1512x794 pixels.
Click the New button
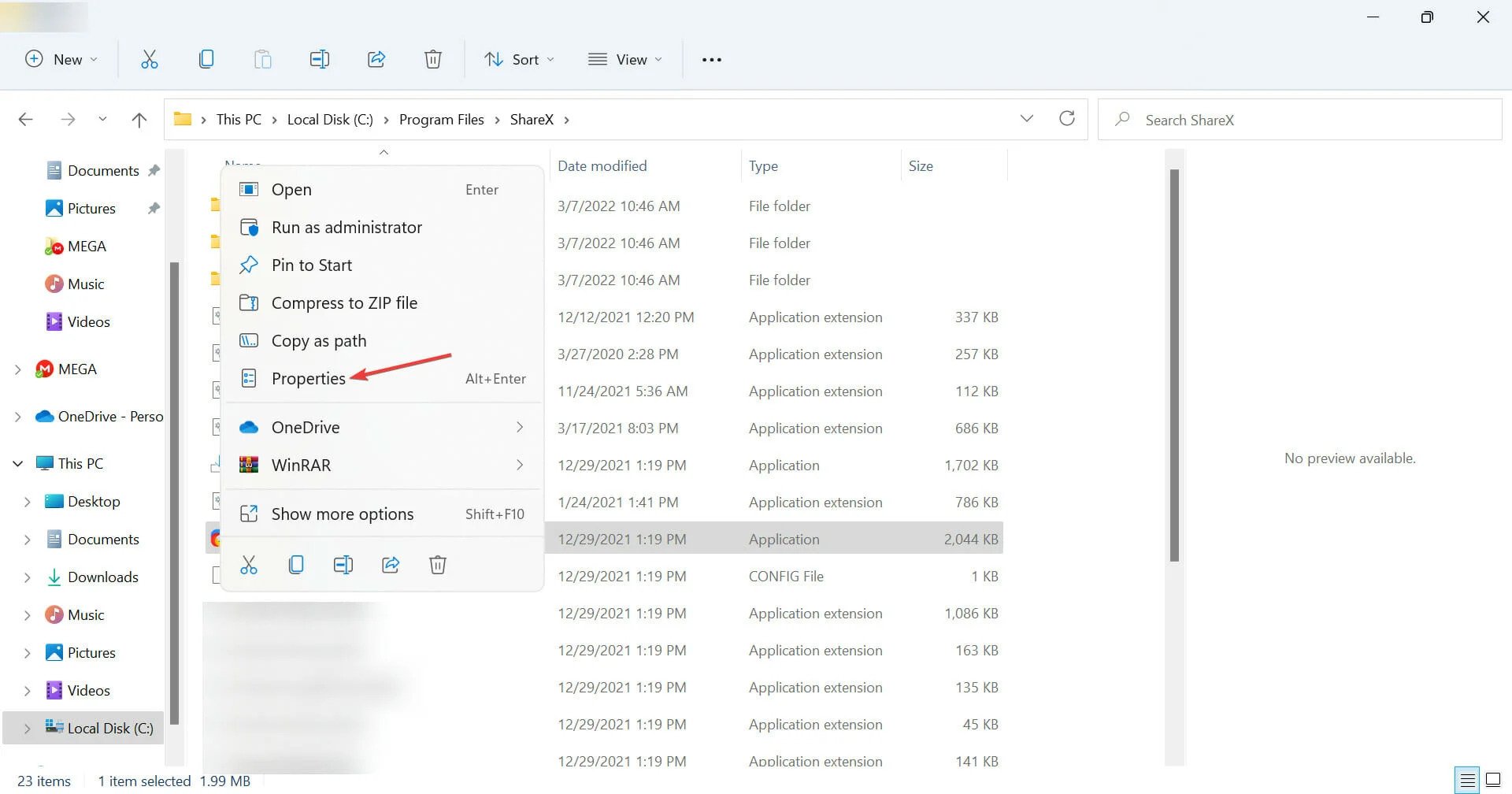[x=61, y=60]
